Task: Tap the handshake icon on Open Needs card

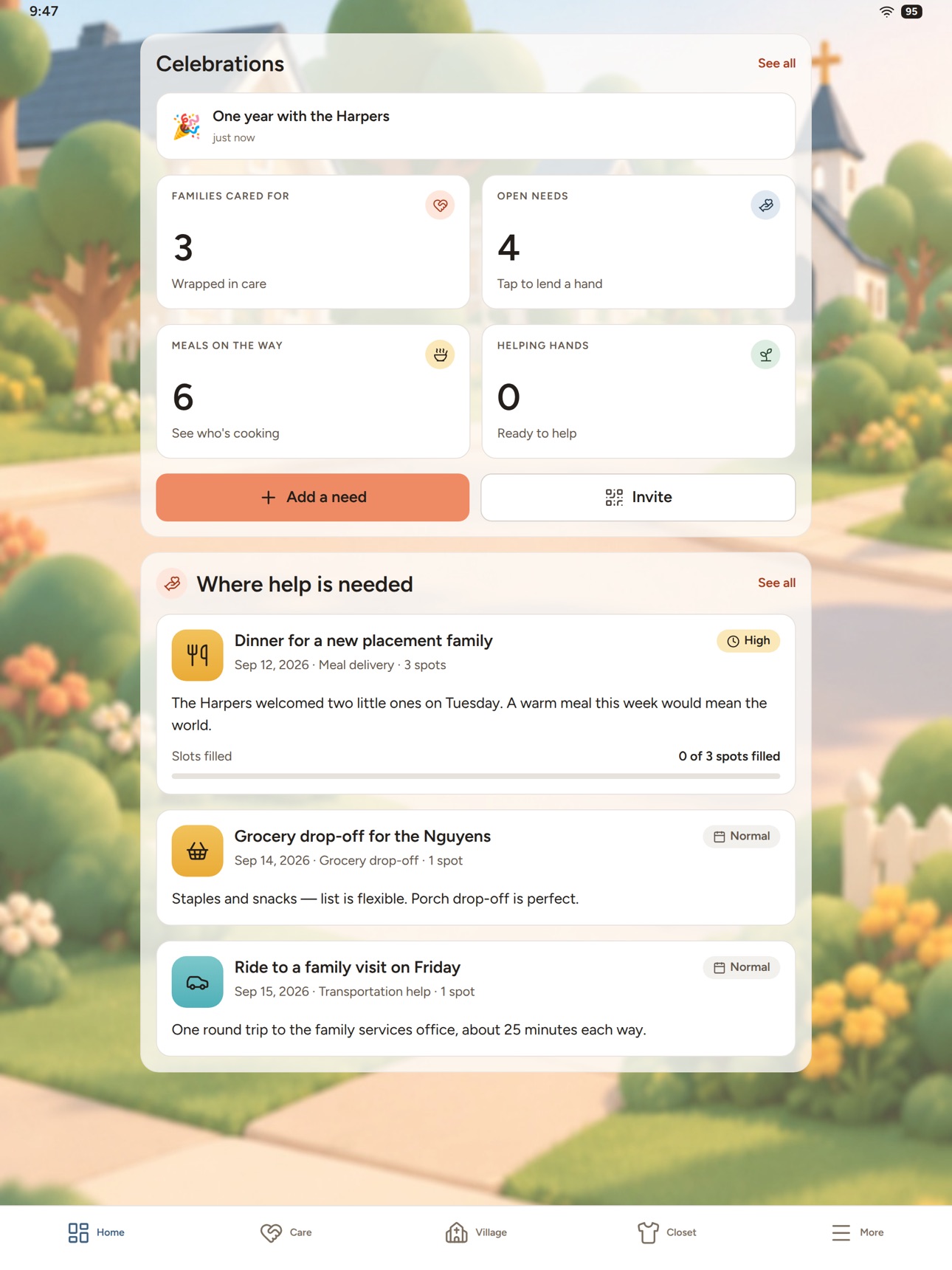Action: tap(765, 205)
